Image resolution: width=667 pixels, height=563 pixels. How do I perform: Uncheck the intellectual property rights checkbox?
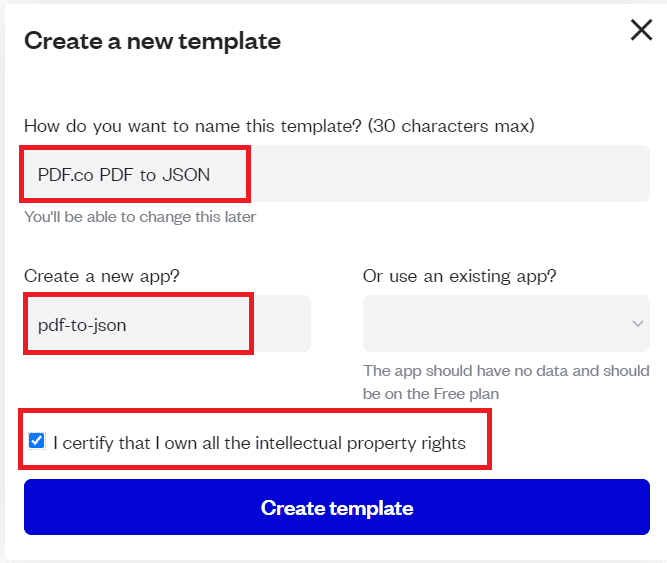click(37, 441)
